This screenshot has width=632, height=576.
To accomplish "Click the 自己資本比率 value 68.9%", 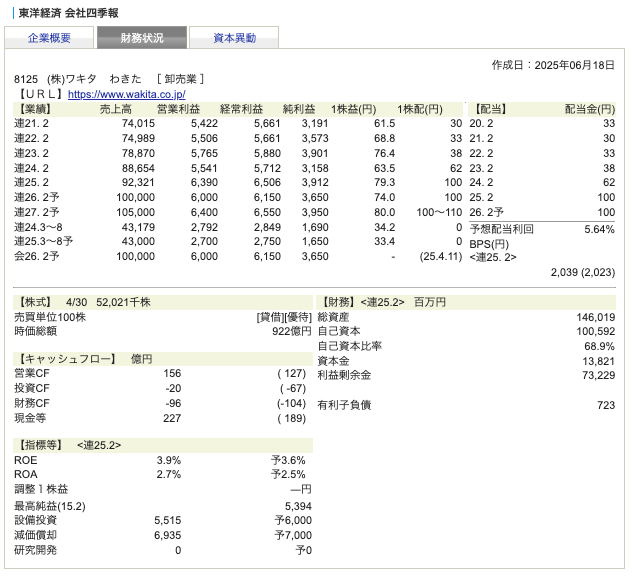I will (x=599, y=346).
